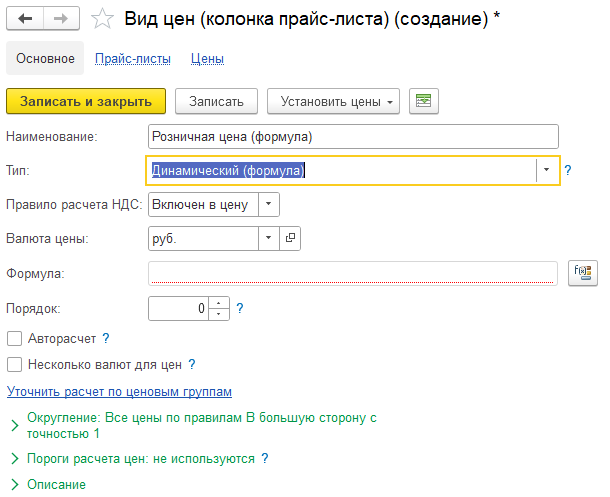610x497 pixels.
Task: Toggle Несколько валют для цен checkbox
Action: [x=14, y=365]
